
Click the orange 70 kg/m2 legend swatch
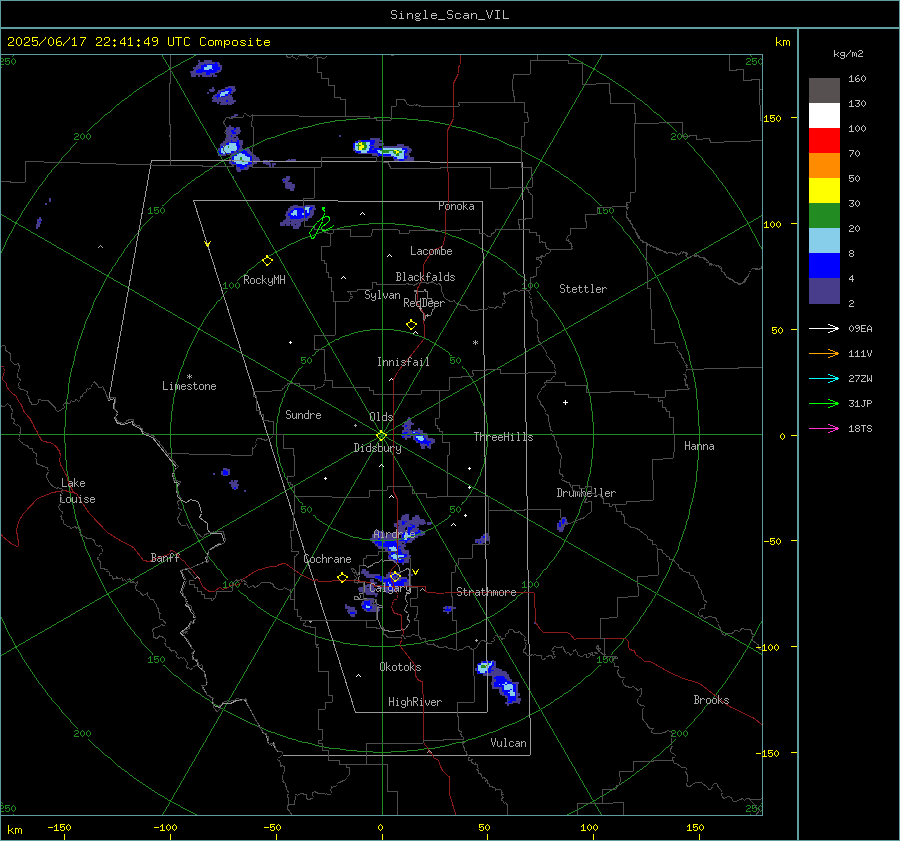(824, 166)
